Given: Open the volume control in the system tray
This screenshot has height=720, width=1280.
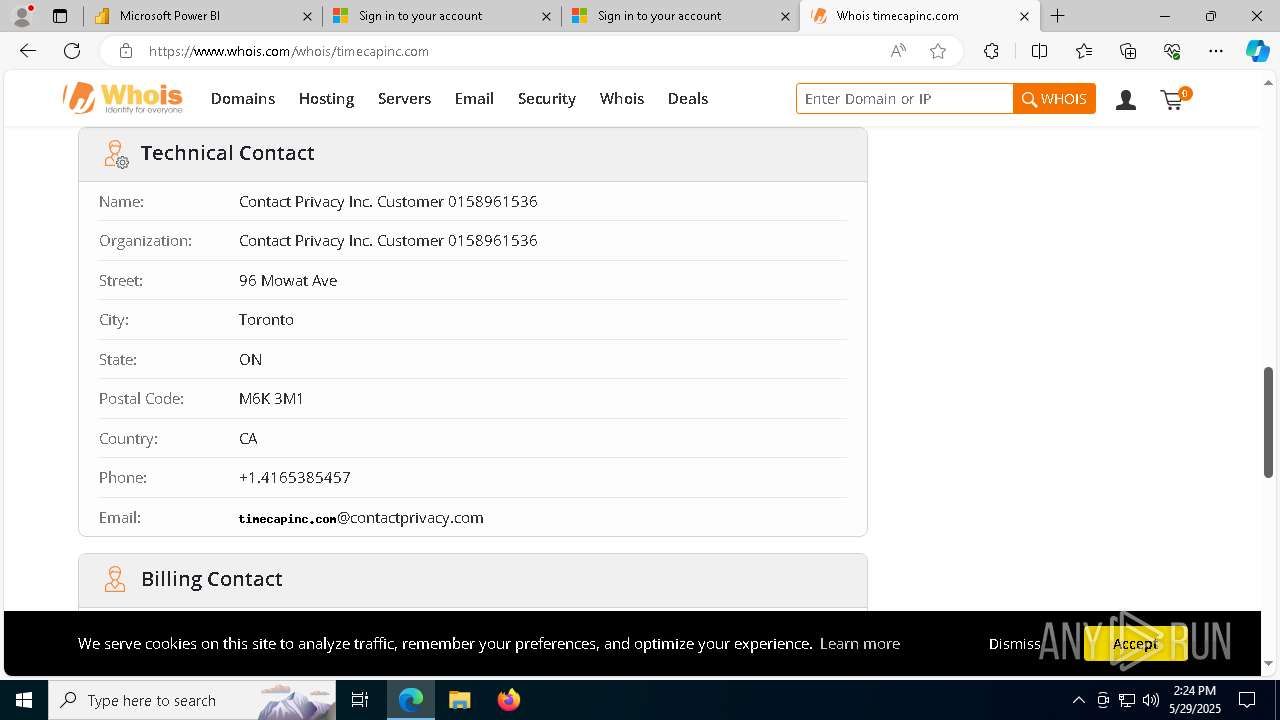Looking at the screenshot, I should (1151, 700).
